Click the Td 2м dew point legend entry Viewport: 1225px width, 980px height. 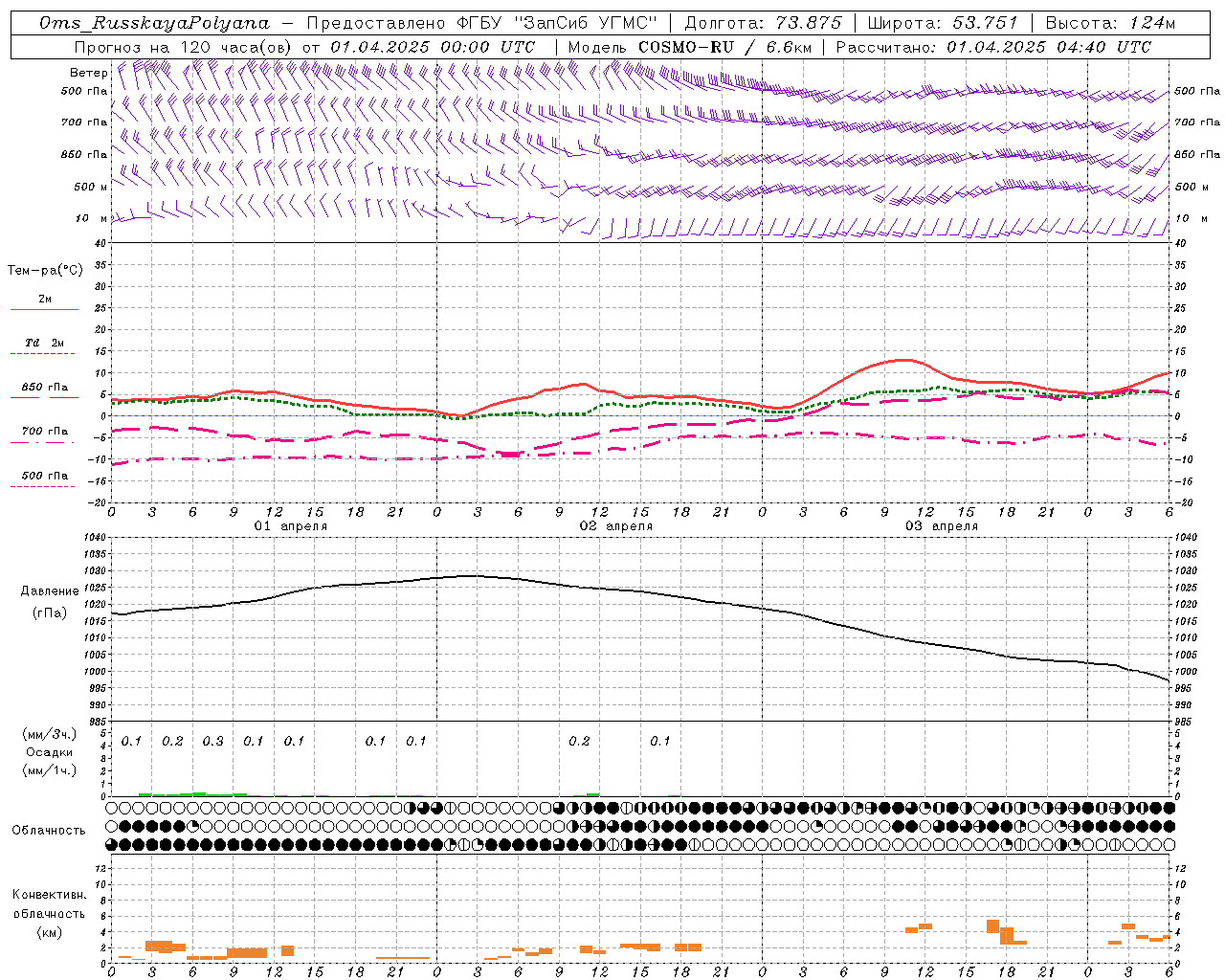(x=44, y=343)
